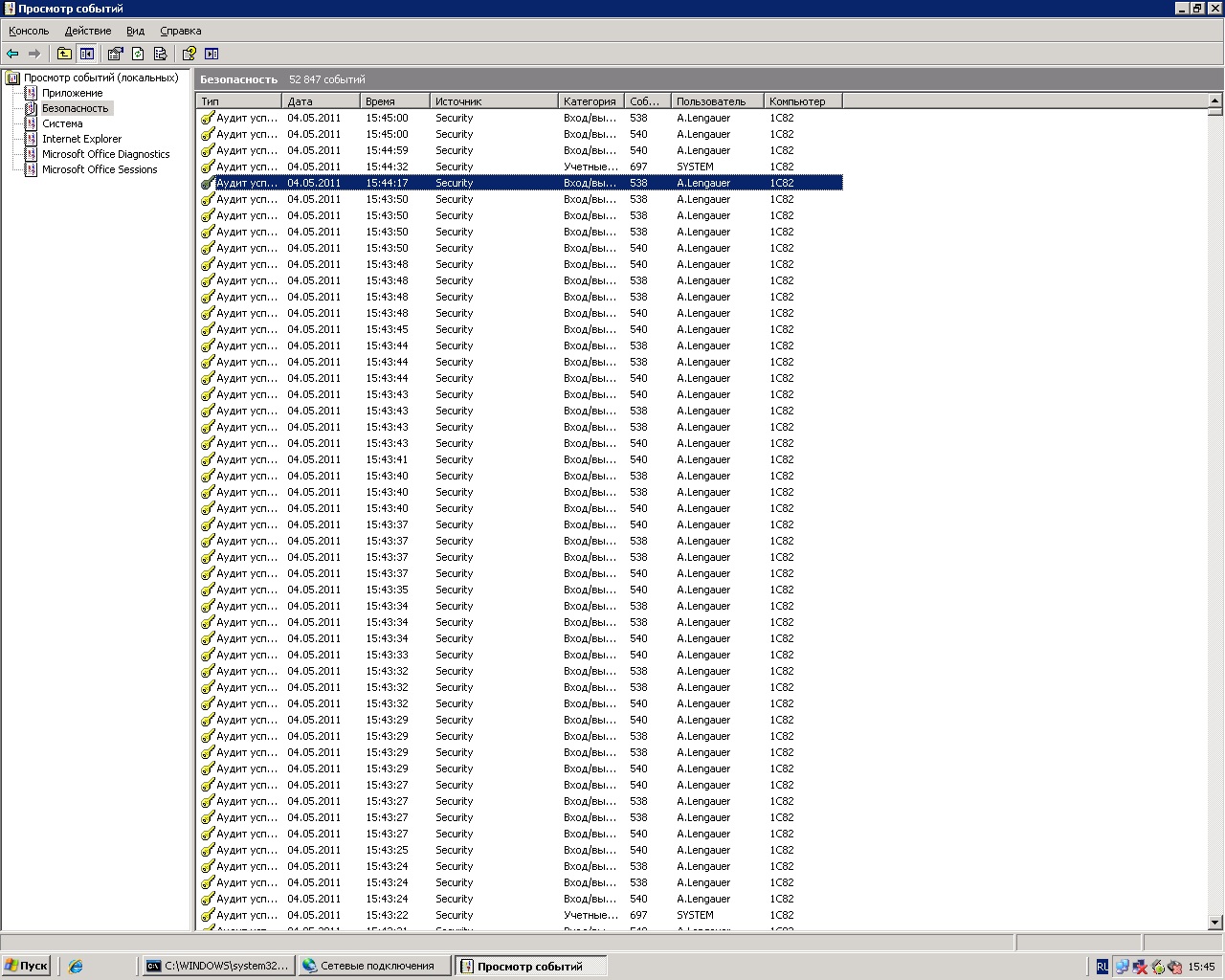Click the Event Viewer root node icon
This screenshot has width=1225, height=980.
pyautogui.click(x=12, y=78)
